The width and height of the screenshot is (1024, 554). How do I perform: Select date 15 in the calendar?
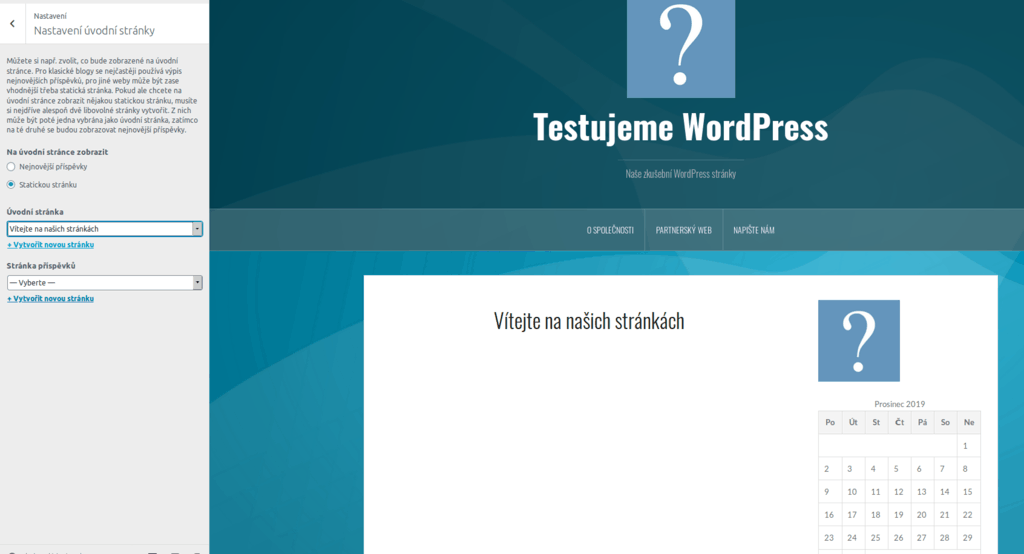tap(968, 491)
